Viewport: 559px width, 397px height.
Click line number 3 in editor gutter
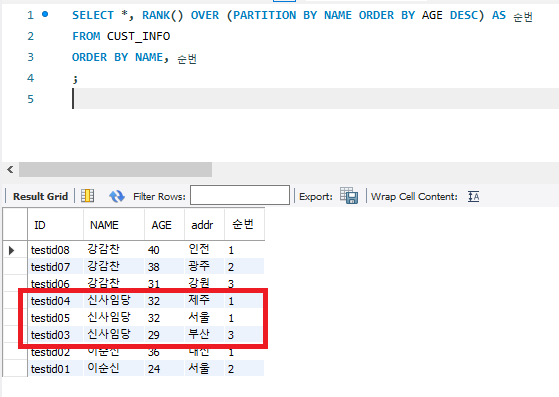tap(31, 57)
